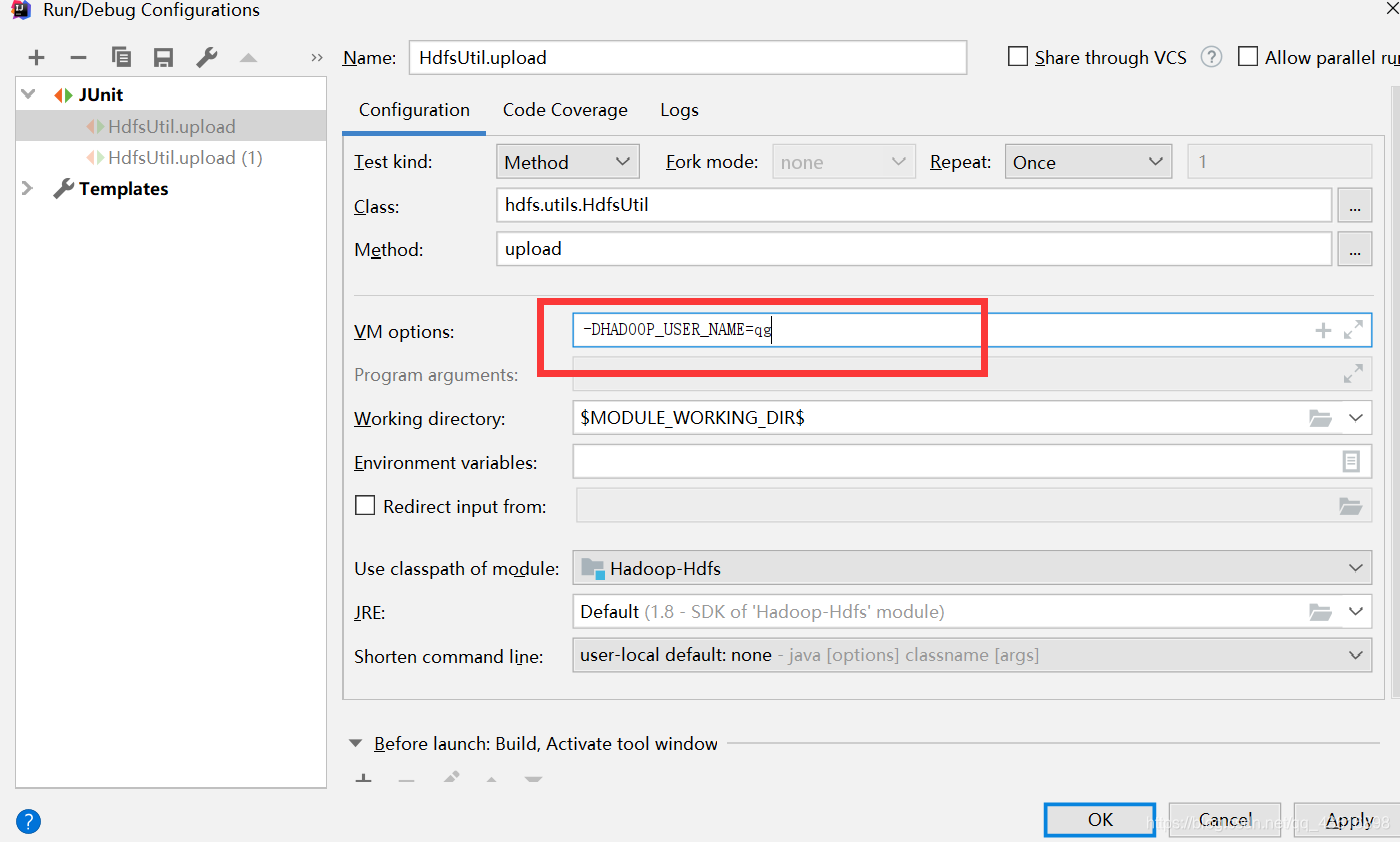
Task: Tick the Redirect input from checkbox
Action: click(x=365, y=506)
